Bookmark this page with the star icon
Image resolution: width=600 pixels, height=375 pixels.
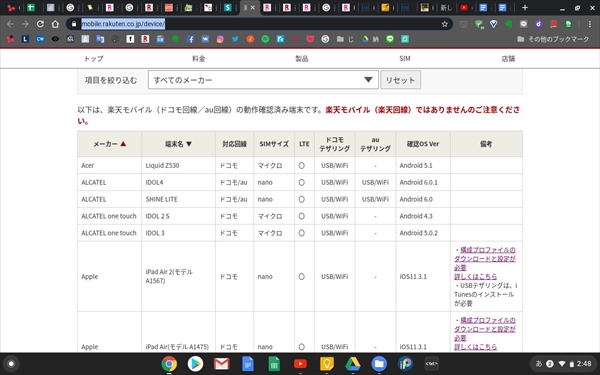[444, 24]
